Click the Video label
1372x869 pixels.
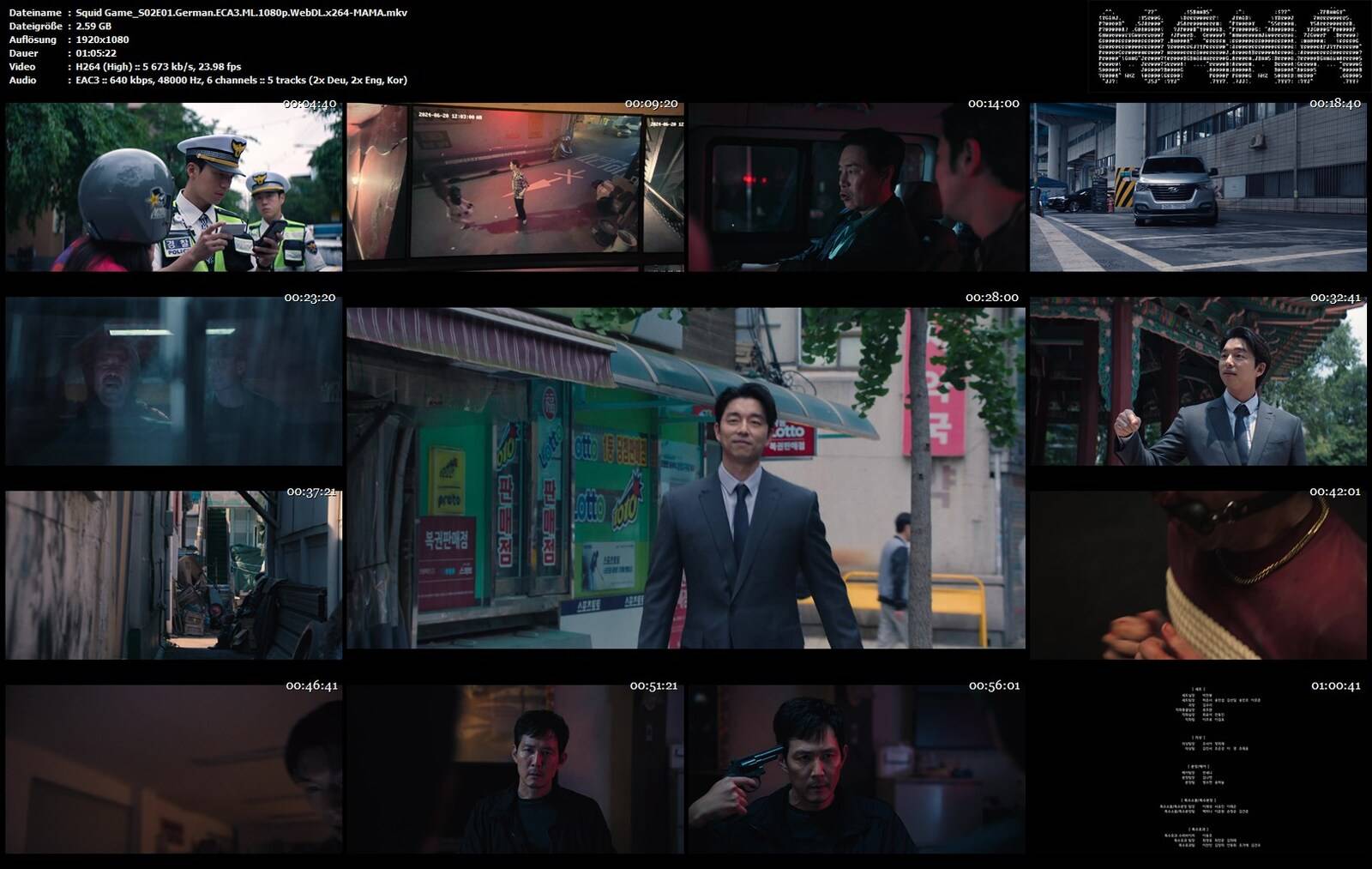tap(22, 67)
